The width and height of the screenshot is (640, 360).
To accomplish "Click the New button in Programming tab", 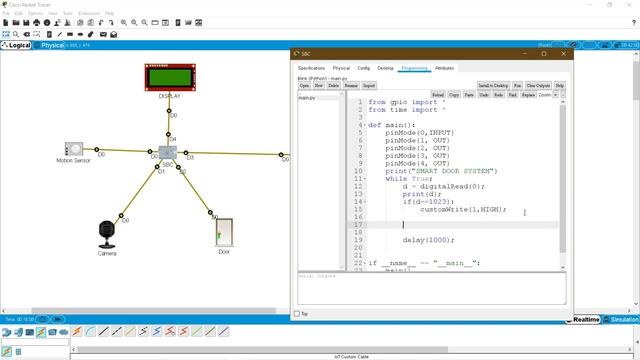I will pos(319,86).
